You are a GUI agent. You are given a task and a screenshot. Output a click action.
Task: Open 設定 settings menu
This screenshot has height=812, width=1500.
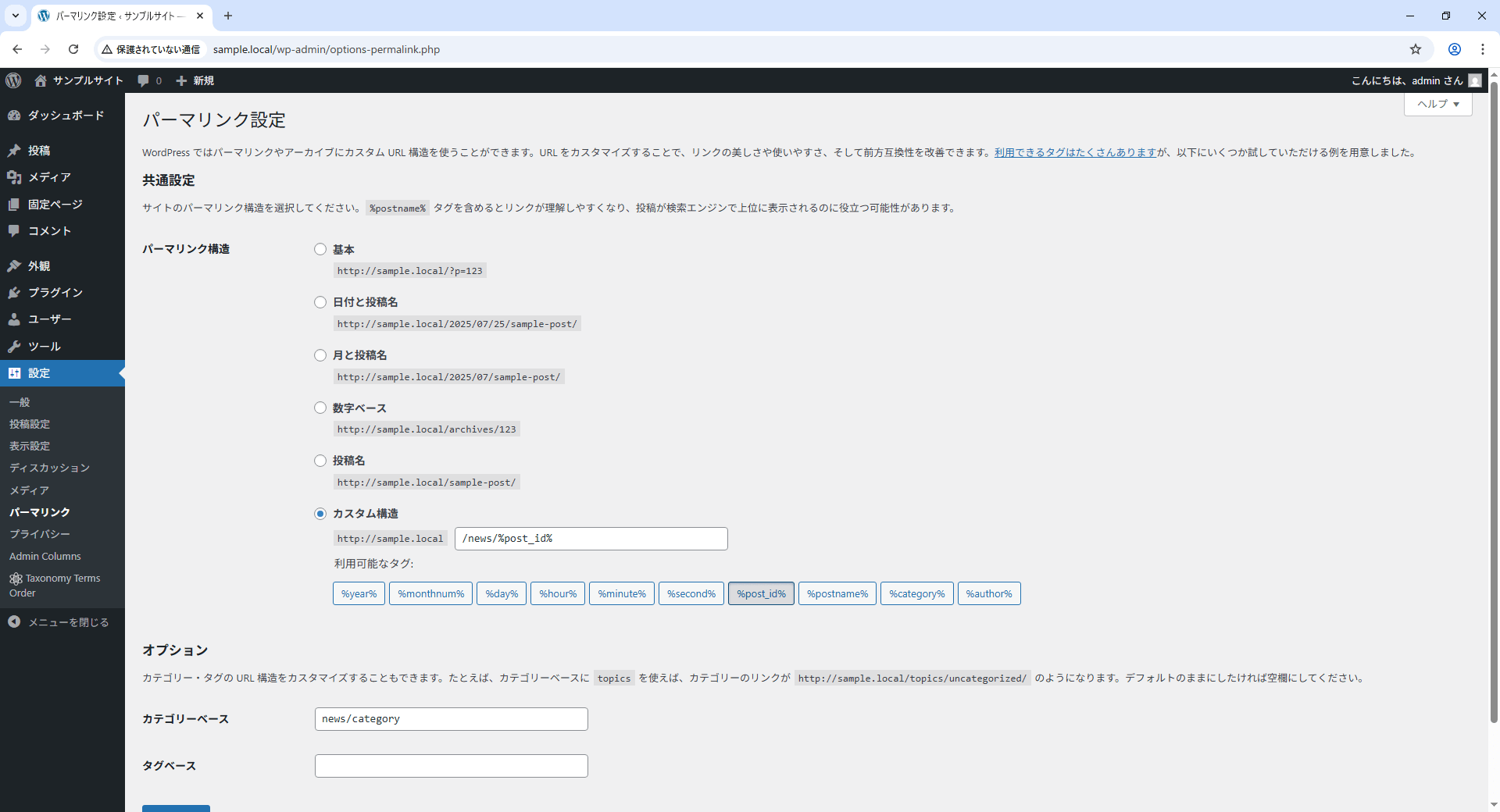click(x=62, y=373)
